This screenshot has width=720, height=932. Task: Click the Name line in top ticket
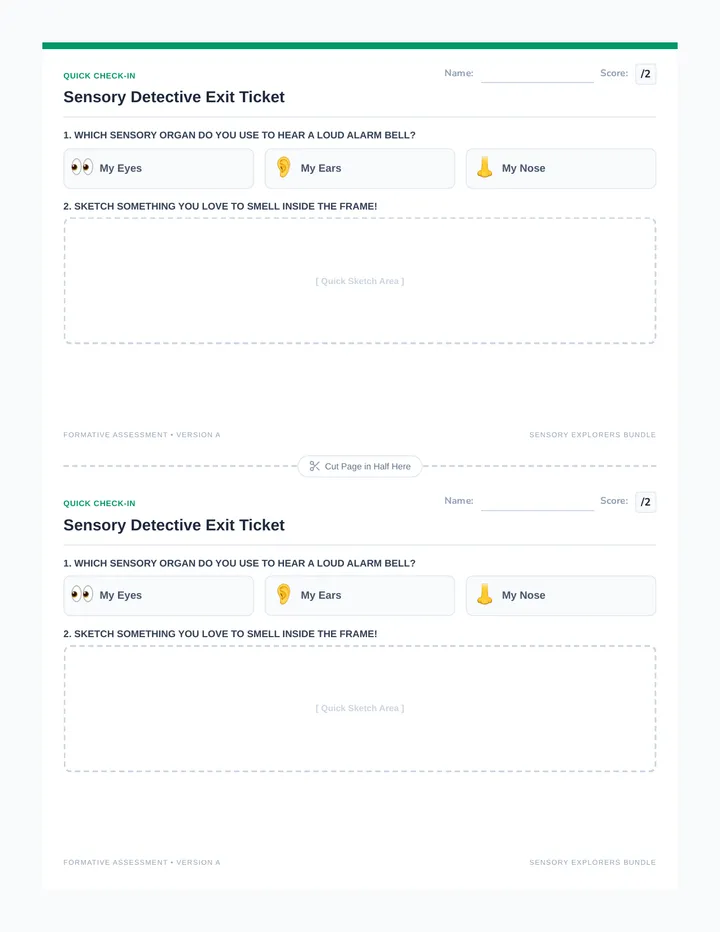pyautogui.click(x=537, y=75)
